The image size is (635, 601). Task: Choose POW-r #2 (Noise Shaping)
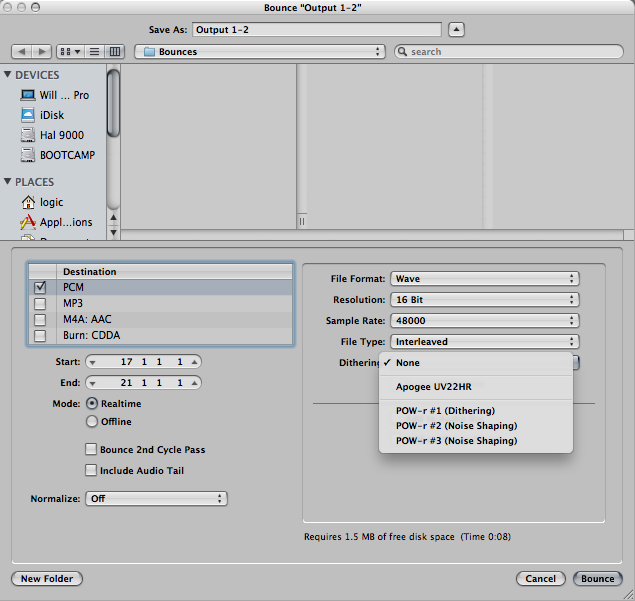click(476, 426)
